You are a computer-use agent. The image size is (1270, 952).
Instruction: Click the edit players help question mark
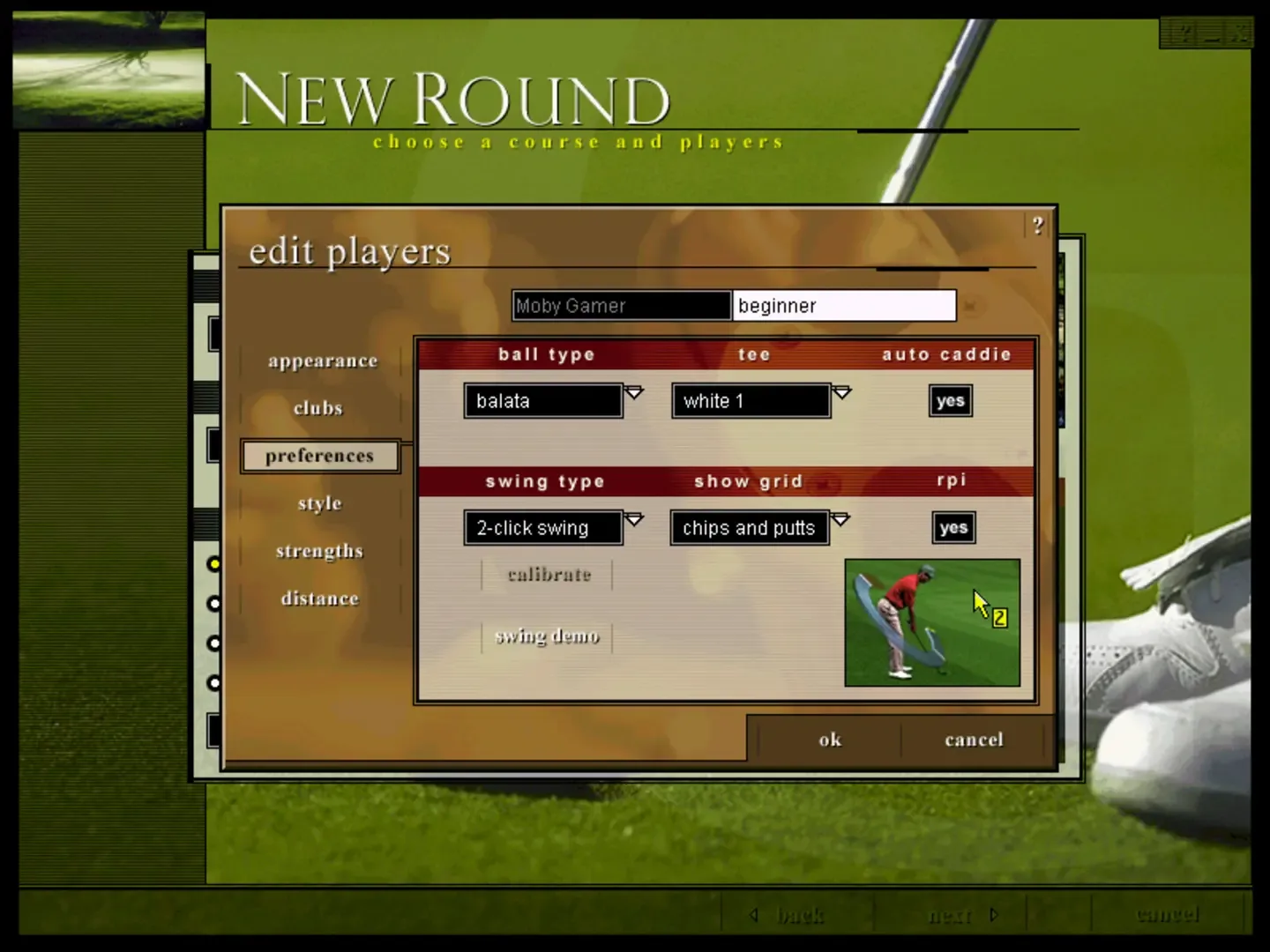[1038, 226]
